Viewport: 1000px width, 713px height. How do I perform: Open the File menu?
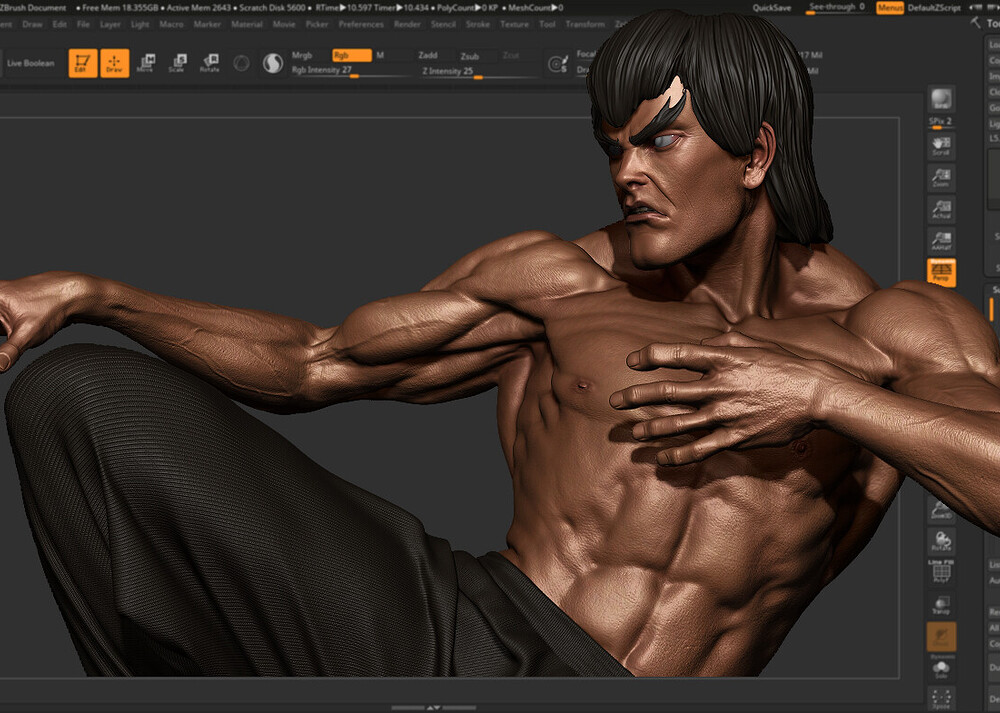[x=83, y=24]
